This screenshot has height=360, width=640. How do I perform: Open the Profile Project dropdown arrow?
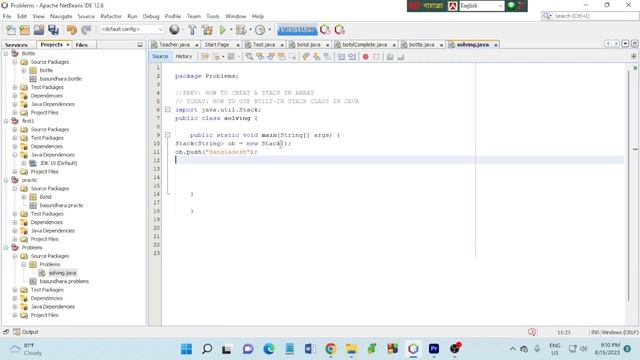tap(269, 30)
